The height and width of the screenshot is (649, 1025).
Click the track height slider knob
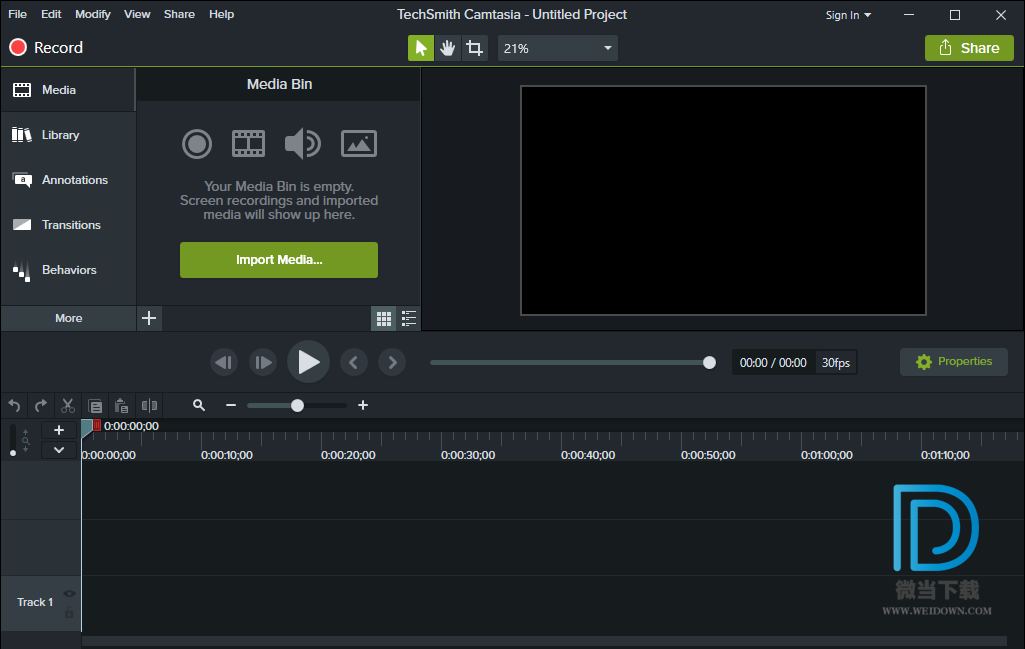tap(12, 453)
